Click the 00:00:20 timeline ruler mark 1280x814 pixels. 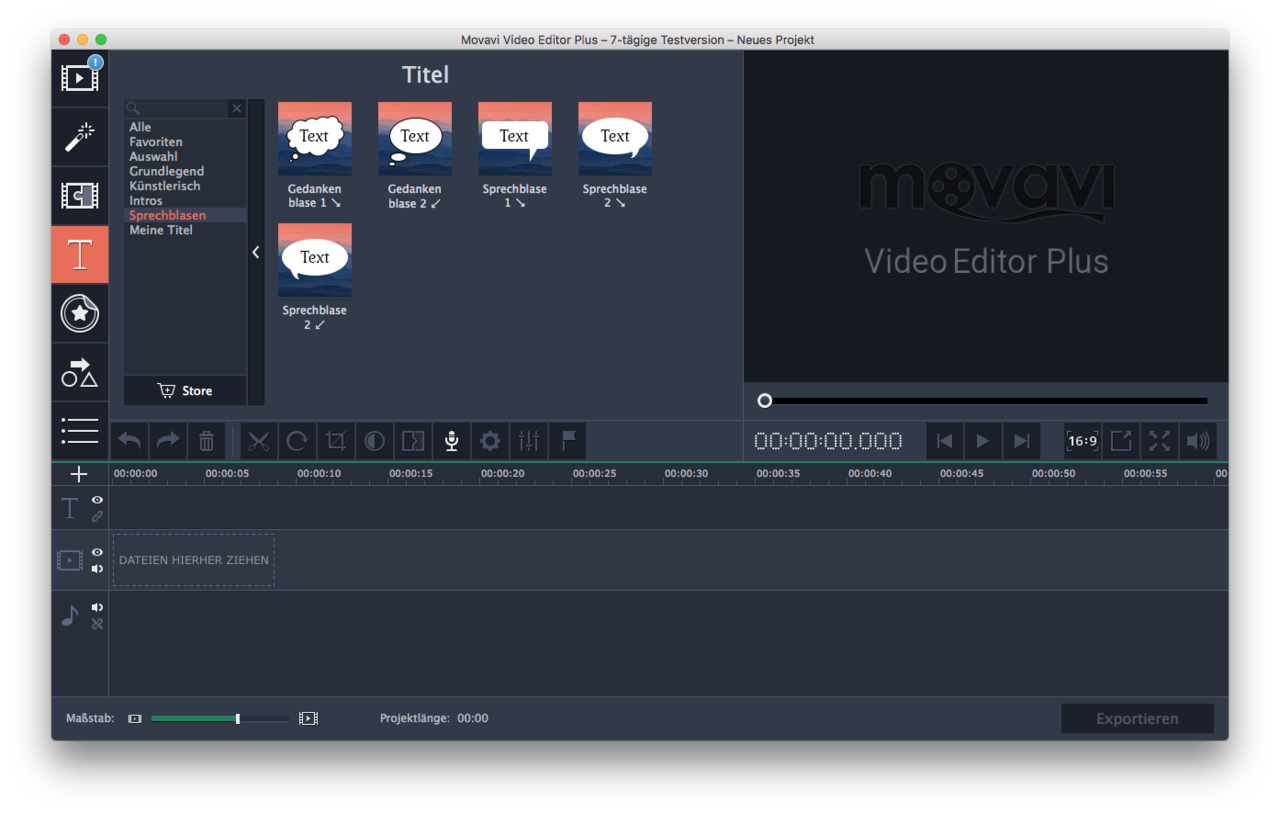coord(502,474)
